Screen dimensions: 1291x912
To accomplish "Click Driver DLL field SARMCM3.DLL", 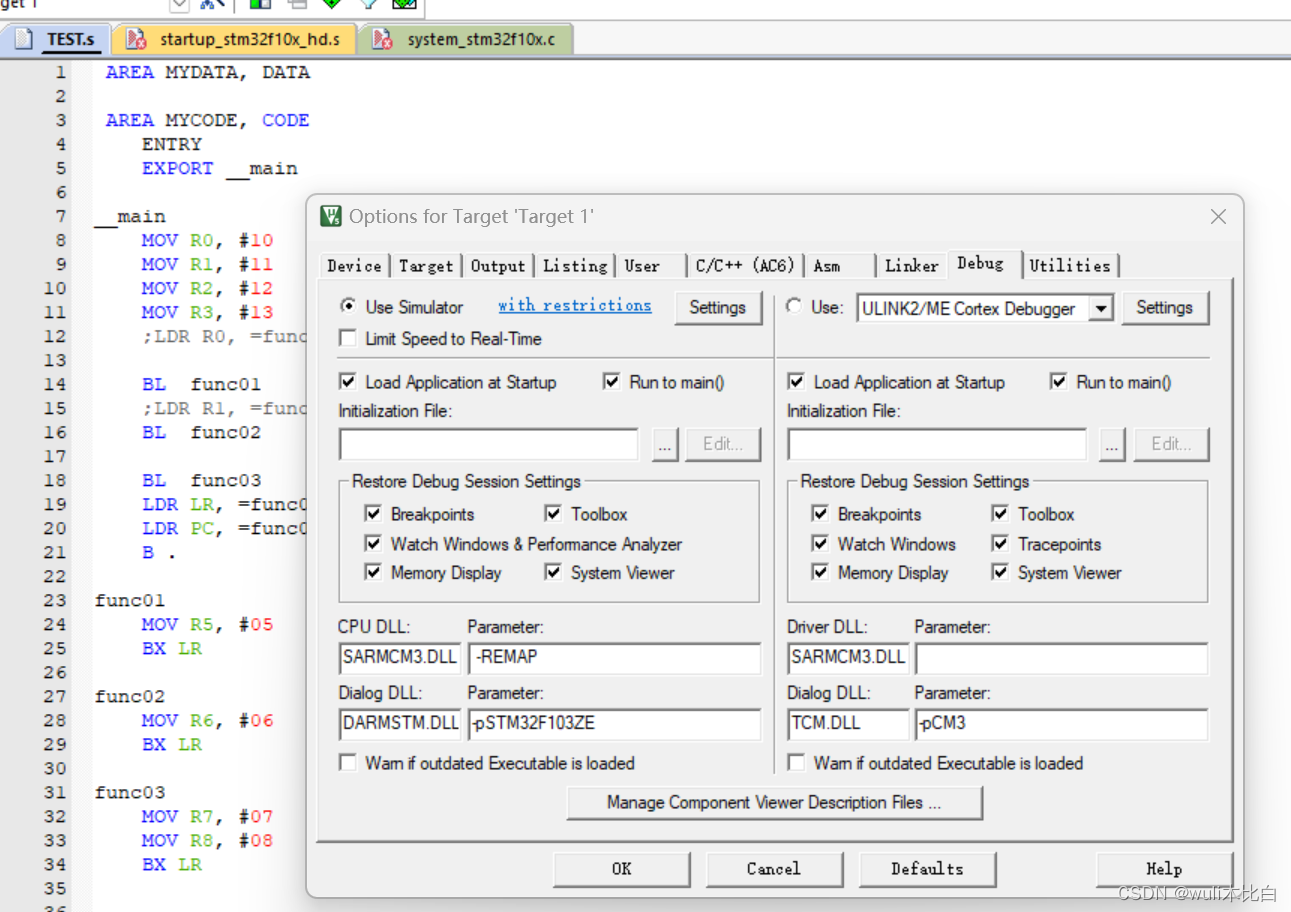I will pos(847,658).
